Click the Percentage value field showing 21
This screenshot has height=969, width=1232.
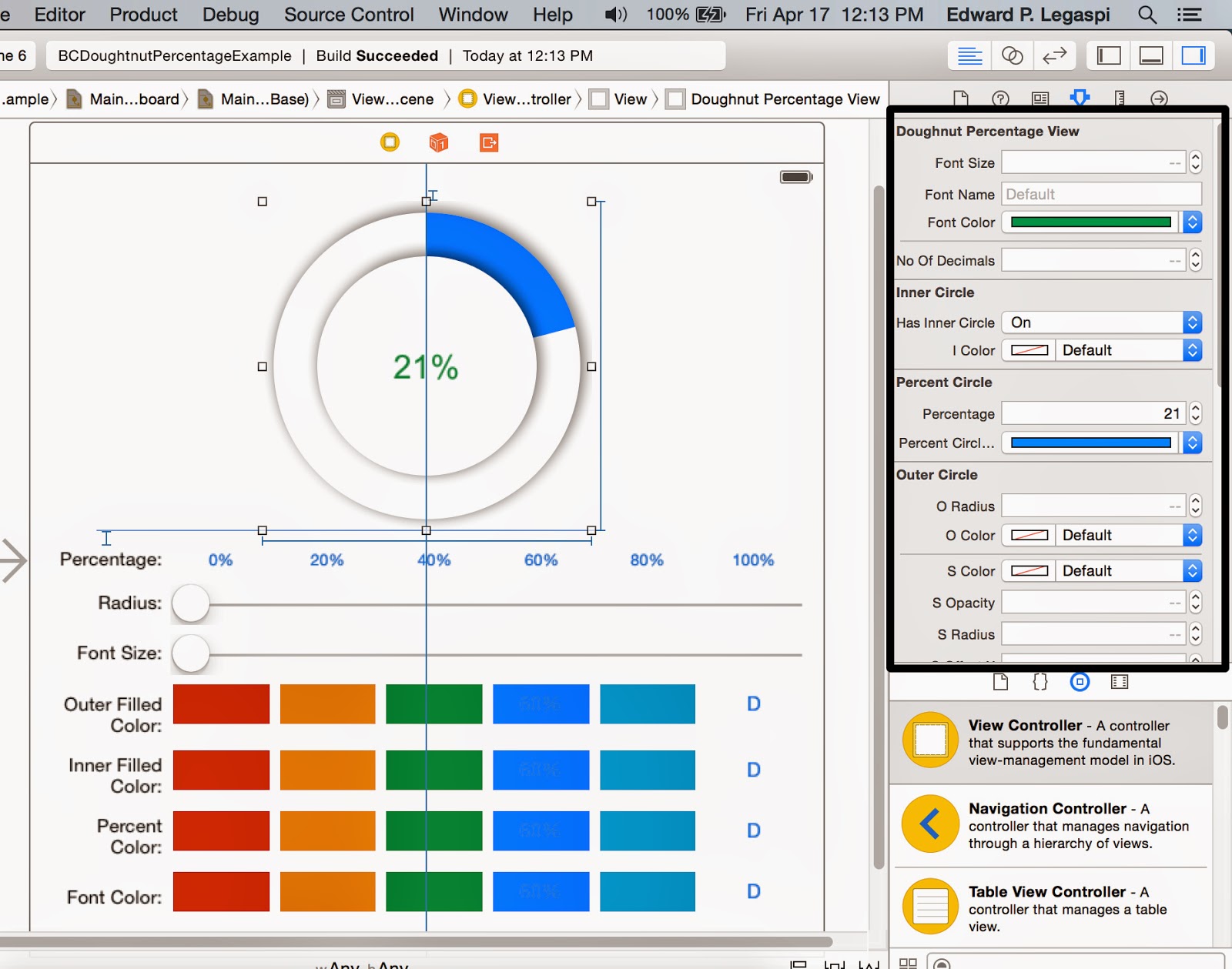1094,413
